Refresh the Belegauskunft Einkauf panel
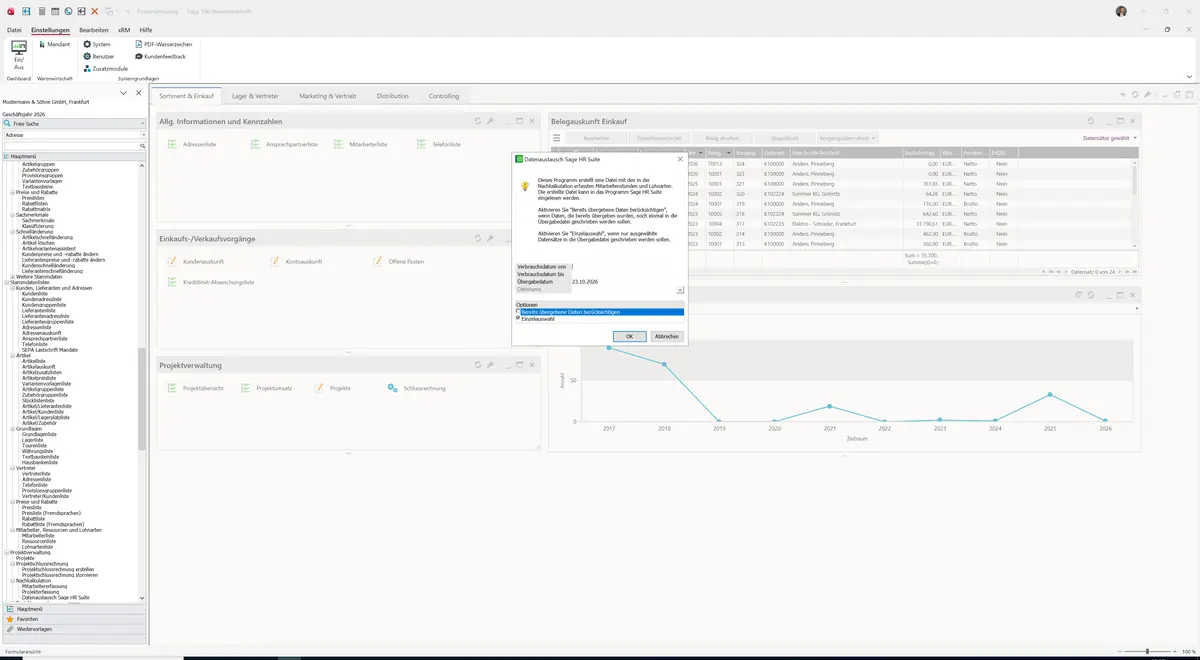The width and height of the screenshot is (1200, 660). point(1091,121)
